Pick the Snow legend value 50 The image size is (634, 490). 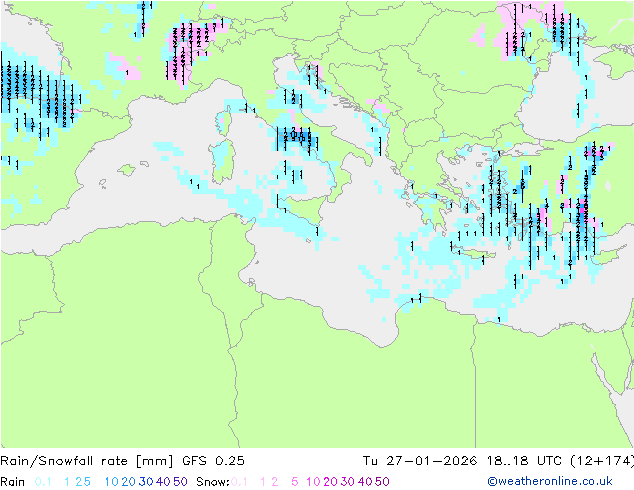382,482
